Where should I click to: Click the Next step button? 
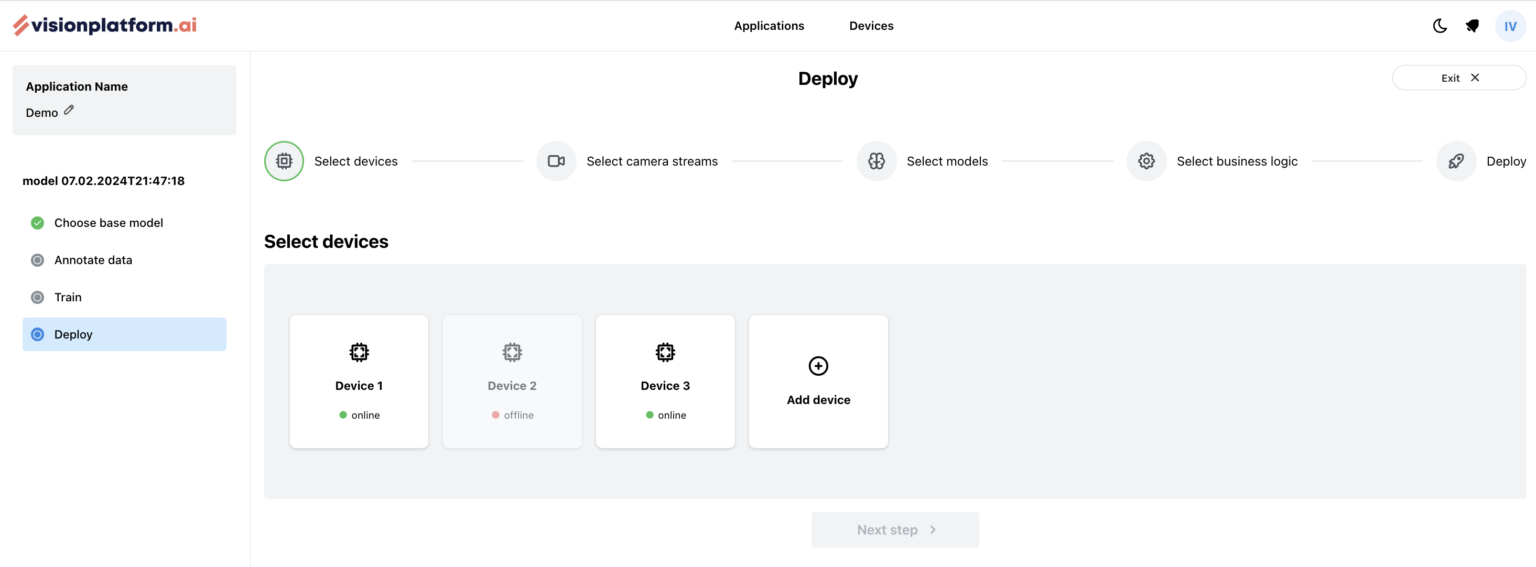pos(895,530)
